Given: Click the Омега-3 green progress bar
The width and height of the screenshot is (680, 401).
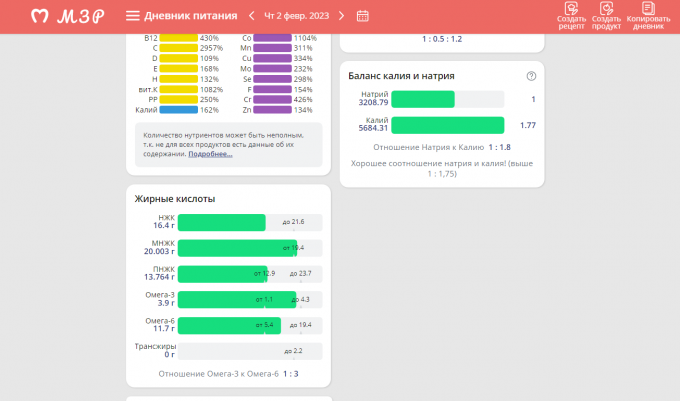Looking at the screenshot, I should click(236, 299).
